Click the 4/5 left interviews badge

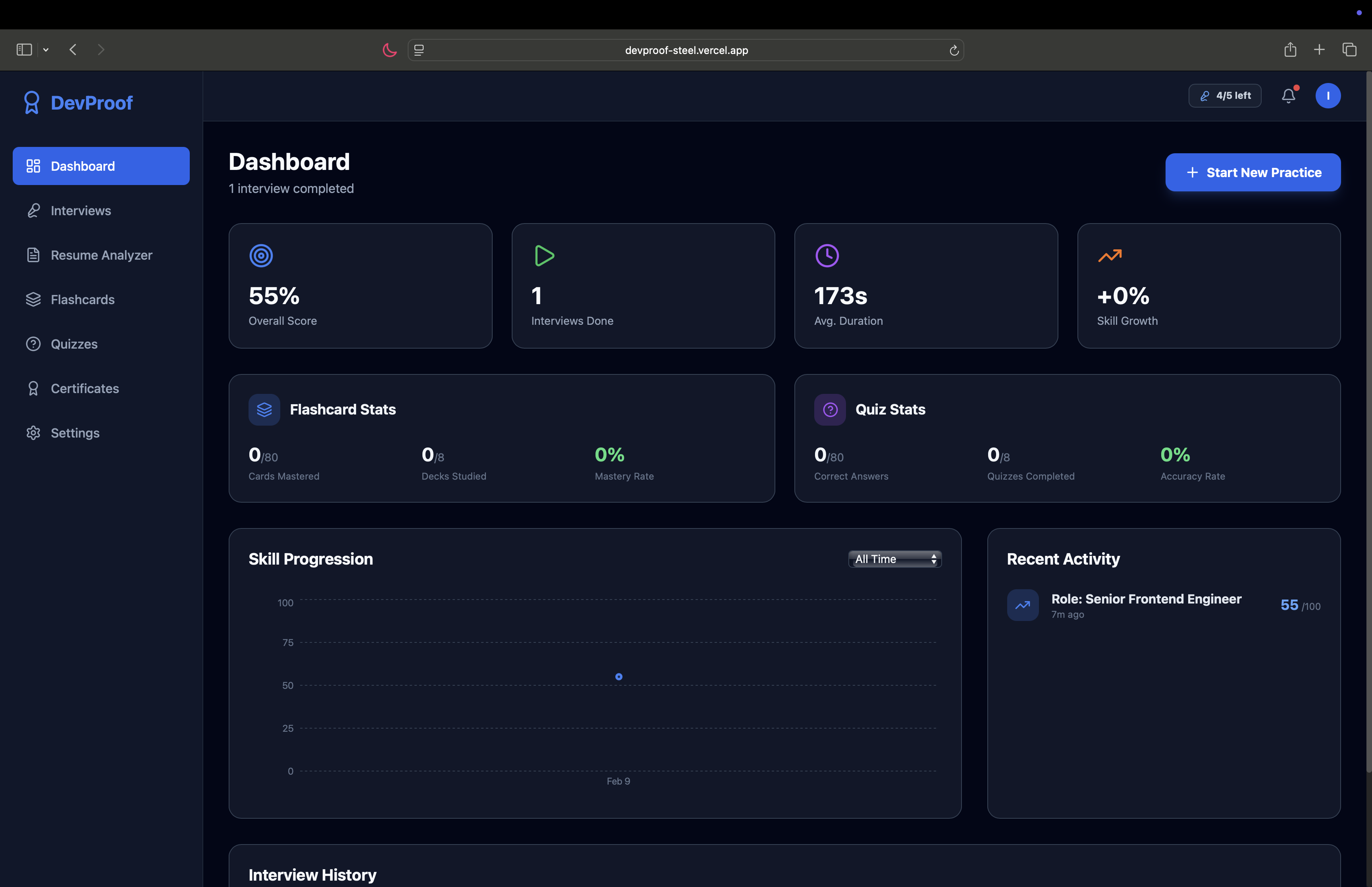(x=1225, y=96)
